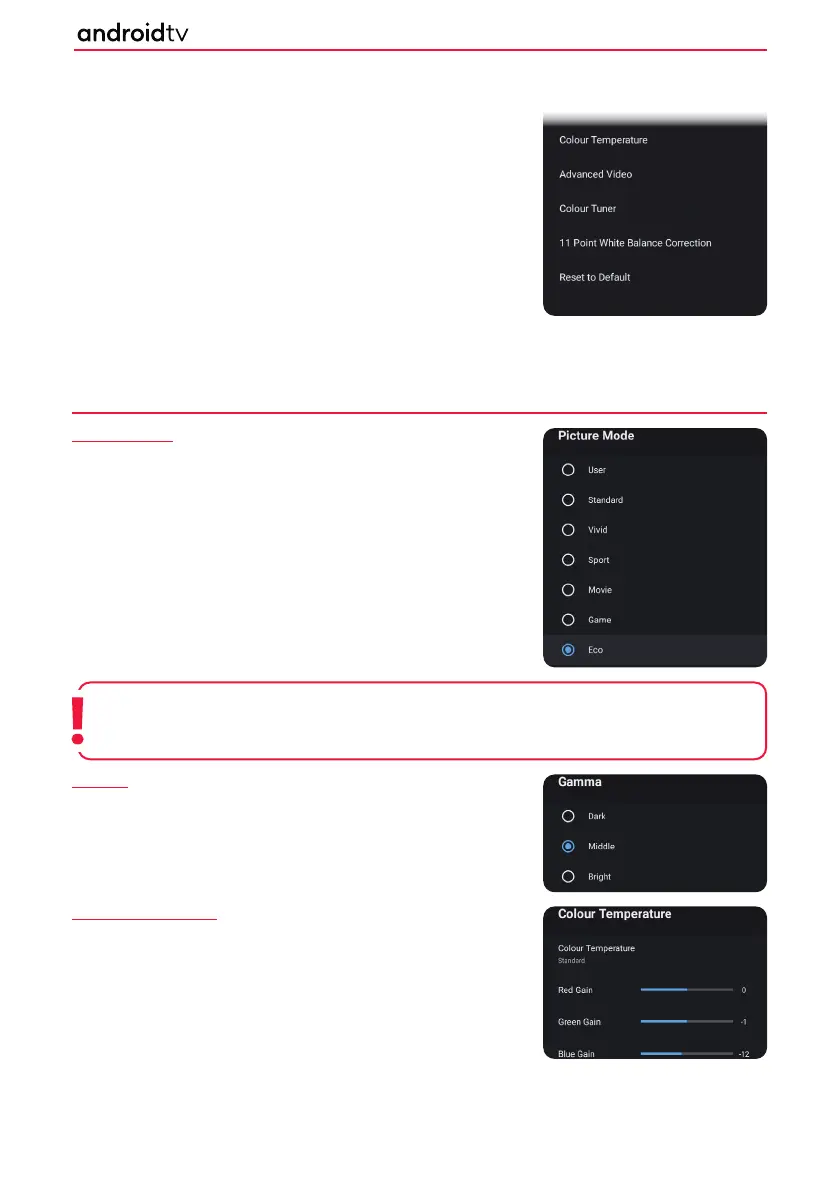Click Reset to Default
The width and height of the screenshot is (839, 1191).
654,277
